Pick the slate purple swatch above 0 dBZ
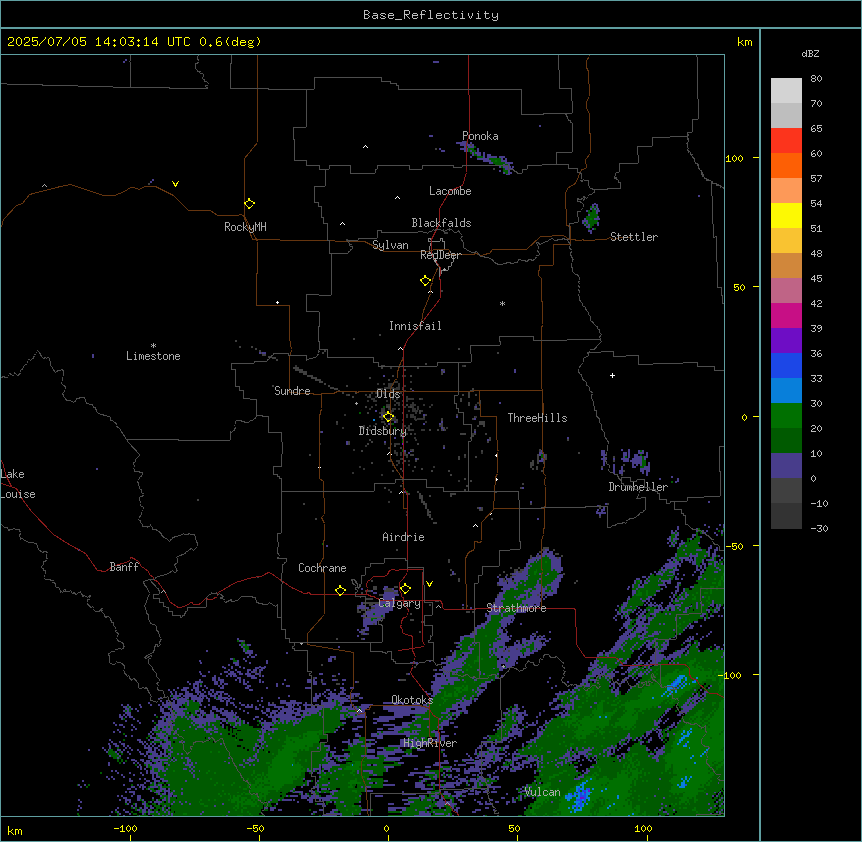This screenshot has height=842, width=862. pos(786,466)
